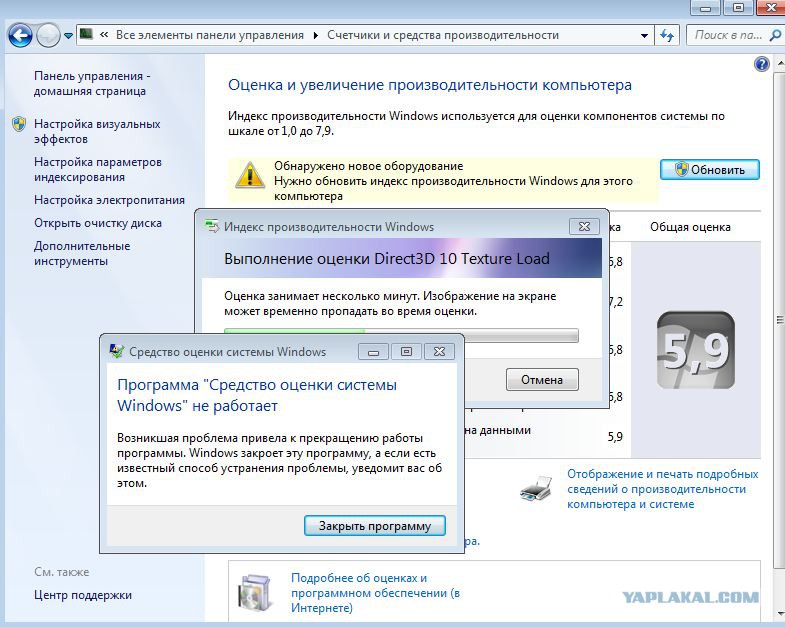Image resolution: width=785 pixels, height=627 pixels.
Task: Click the software box icon near the bottom
Action: [x=255, y=592]
